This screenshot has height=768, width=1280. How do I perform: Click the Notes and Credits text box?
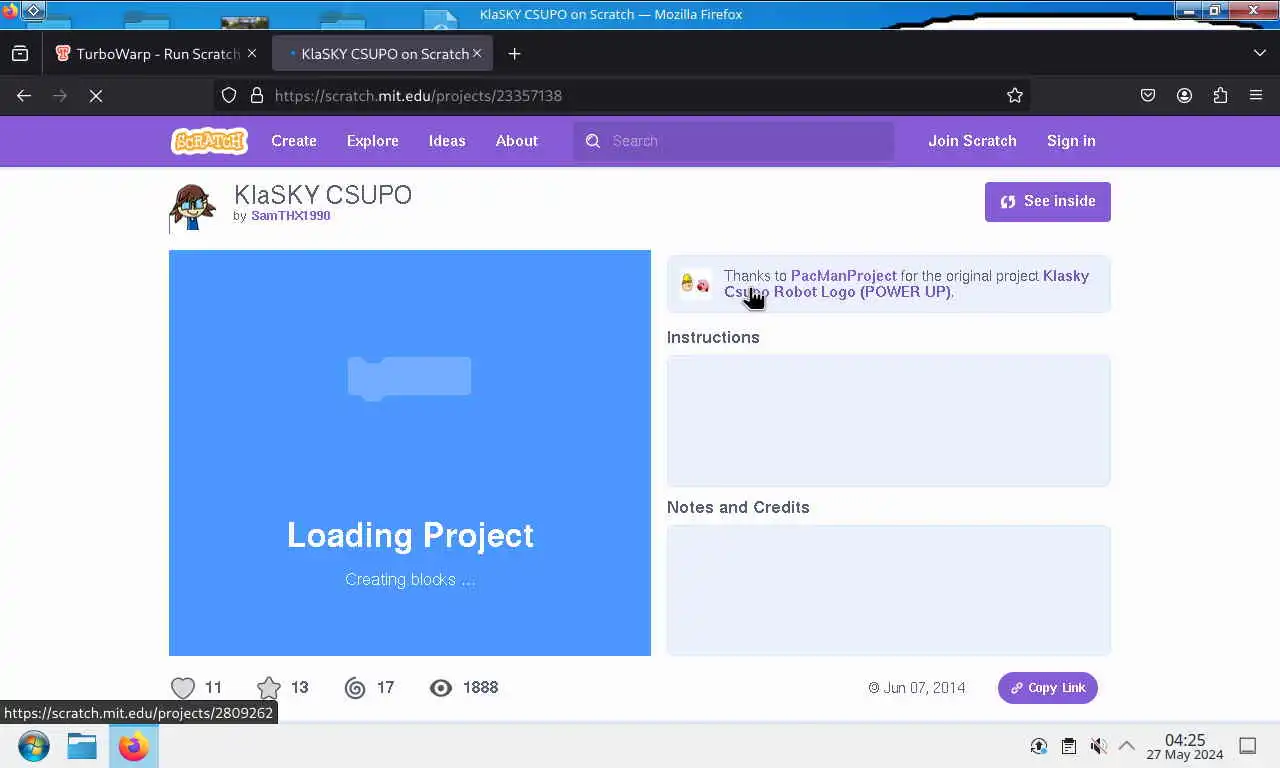[888, 590]
